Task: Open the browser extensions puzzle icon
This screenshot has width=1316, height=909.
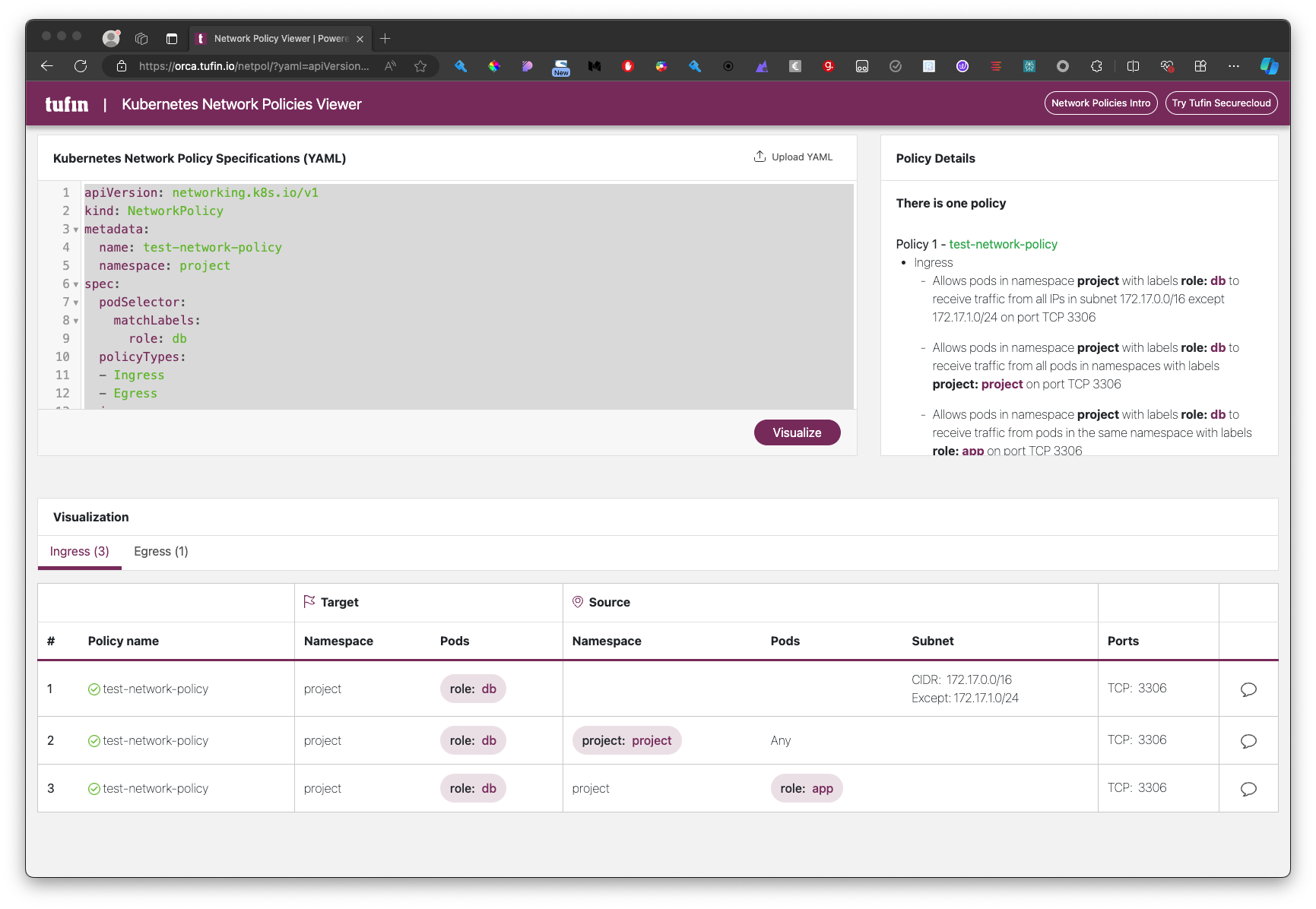Action: [x=1096, y=66]
